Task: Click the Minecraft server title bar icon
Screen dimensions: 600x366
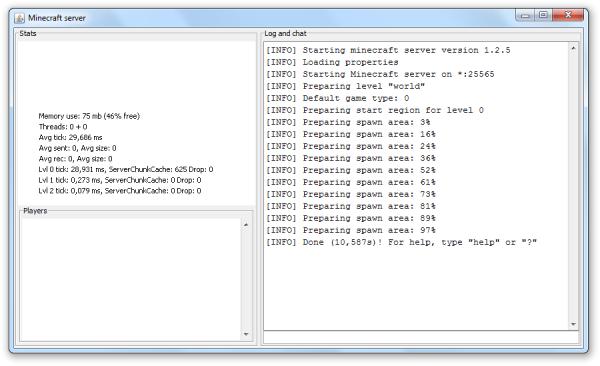Action: tap(20, 18)
